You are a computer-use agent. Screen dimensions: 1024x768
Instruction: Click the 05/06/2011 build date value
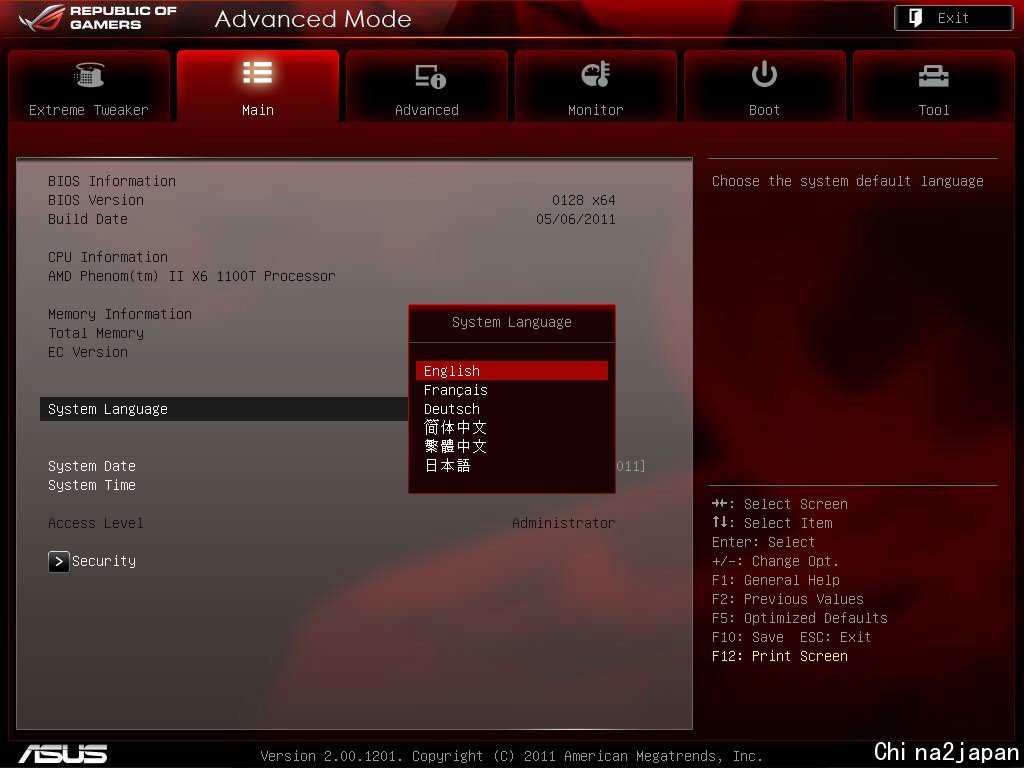tap(575, 219)
